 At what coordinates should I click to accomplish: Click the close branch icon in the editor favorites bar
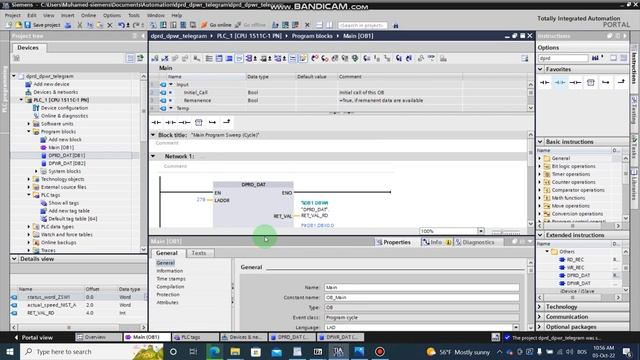[227, 122]
